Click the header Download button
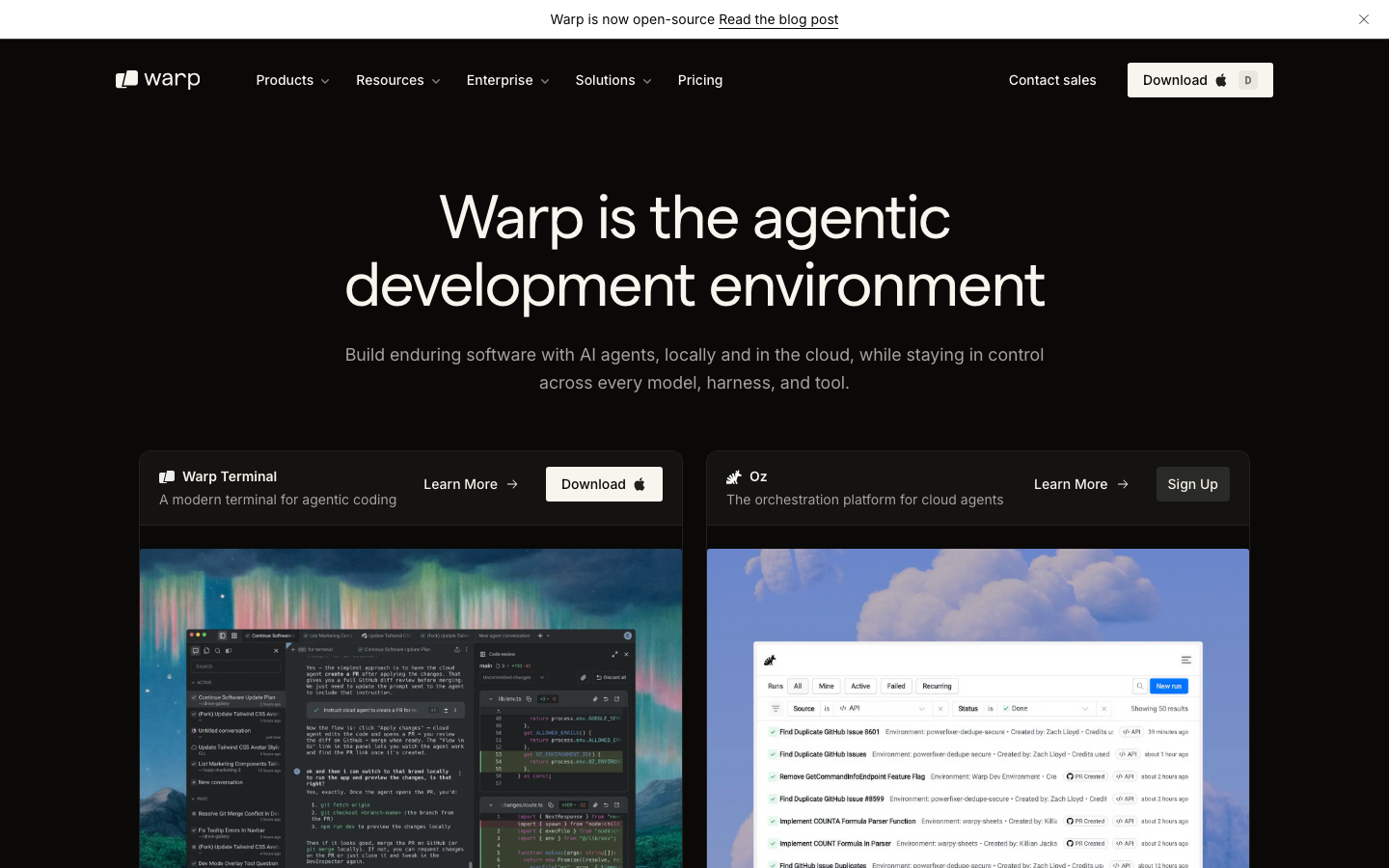The width and height of the screenshot is (1389, 868). (1200, 80)
